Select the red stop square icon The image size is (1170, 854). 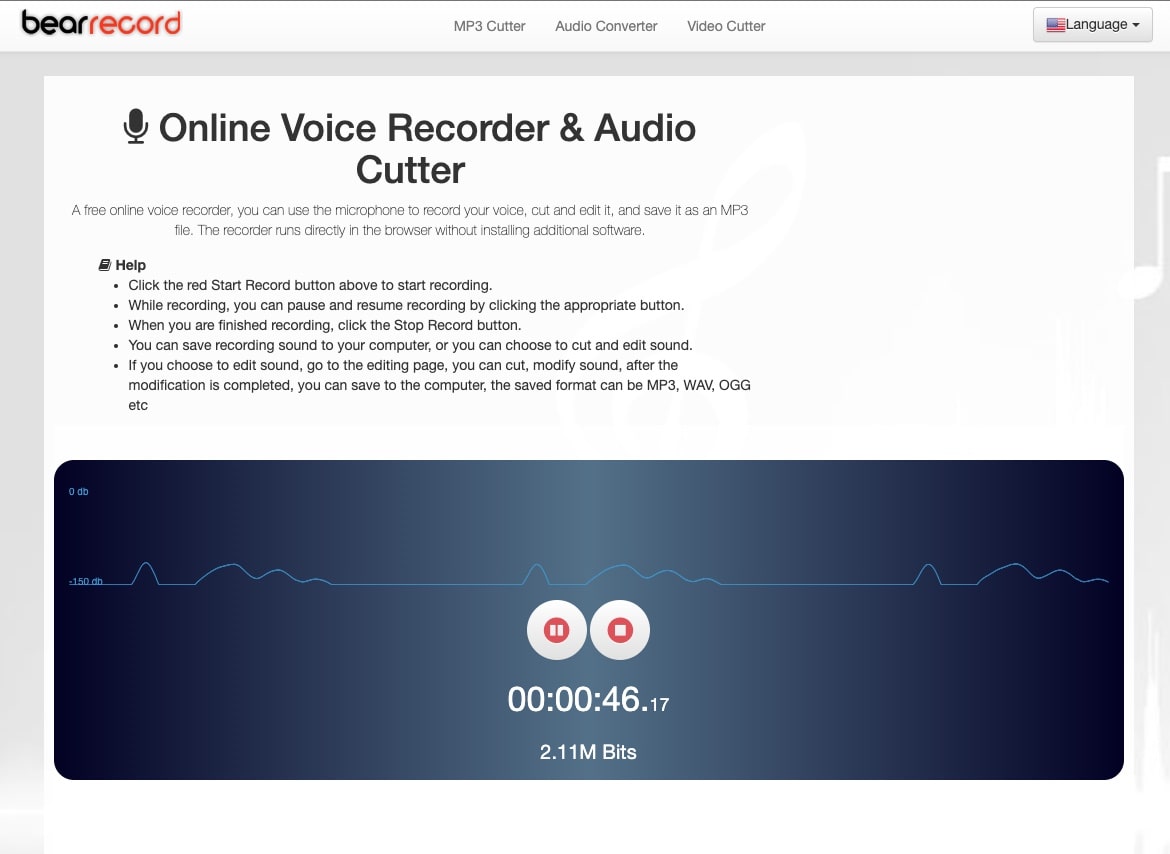(620, 630)
